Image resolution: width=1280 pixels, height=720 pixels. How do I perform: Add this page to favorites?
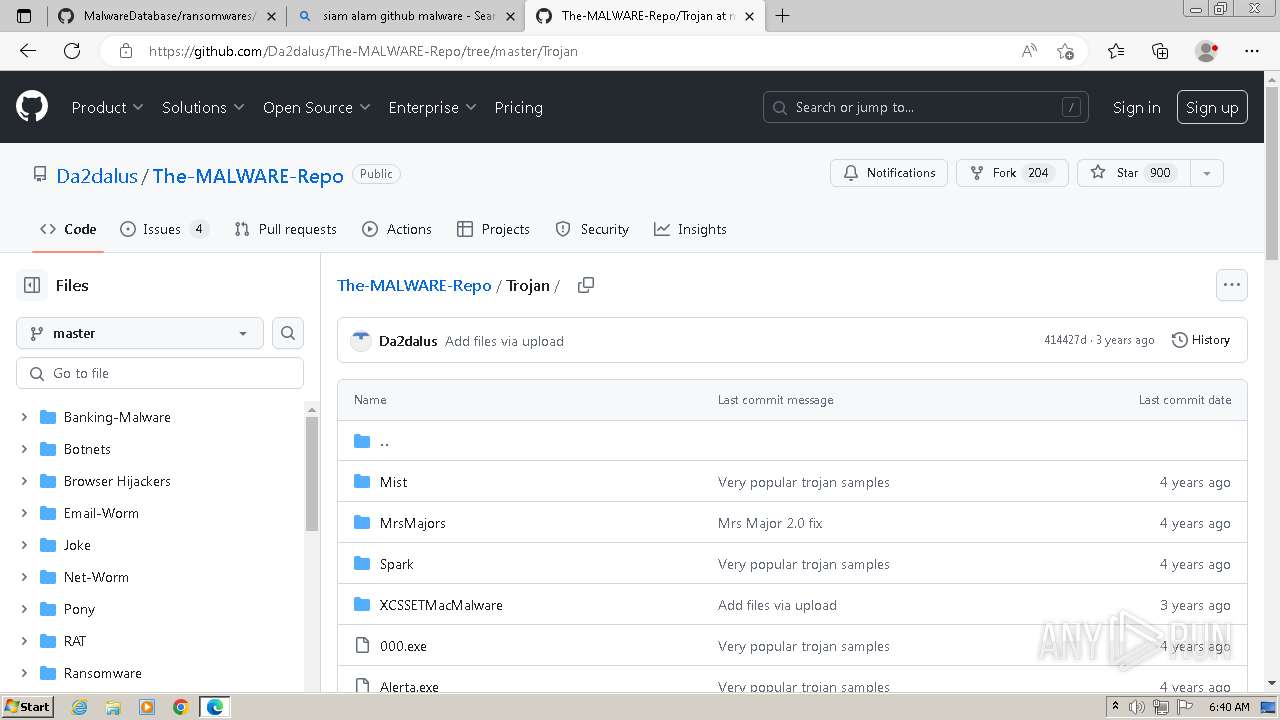pyautogui.click(x=1065, y=51)
